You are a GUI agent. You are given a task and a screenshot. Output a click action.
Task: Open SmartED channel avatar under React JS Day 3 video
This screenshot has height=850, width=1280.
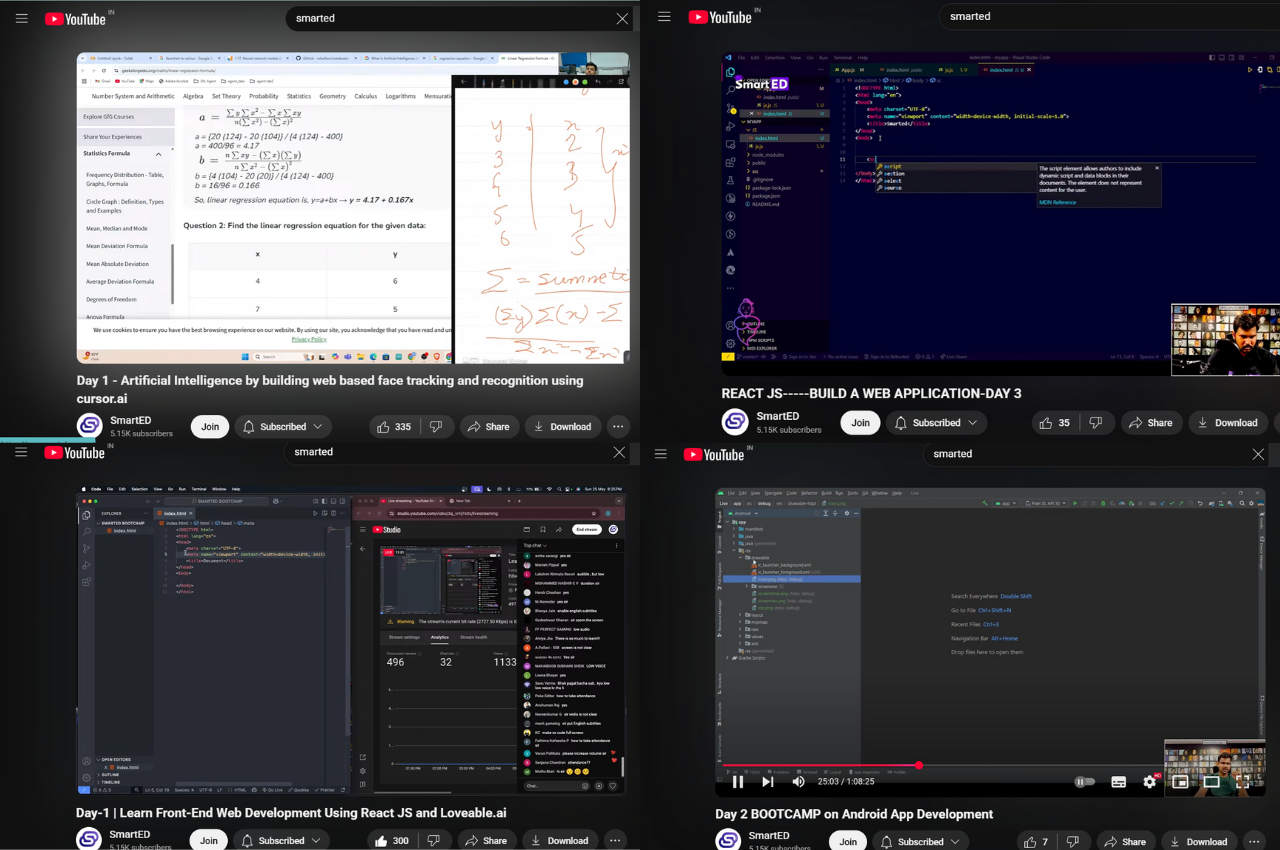tap(735, 422)
